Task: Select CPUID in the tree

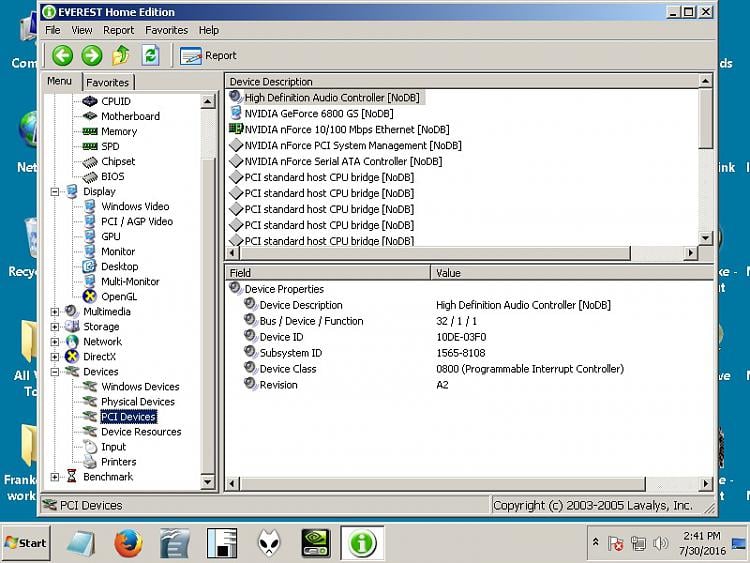Action: coord(116,101)
